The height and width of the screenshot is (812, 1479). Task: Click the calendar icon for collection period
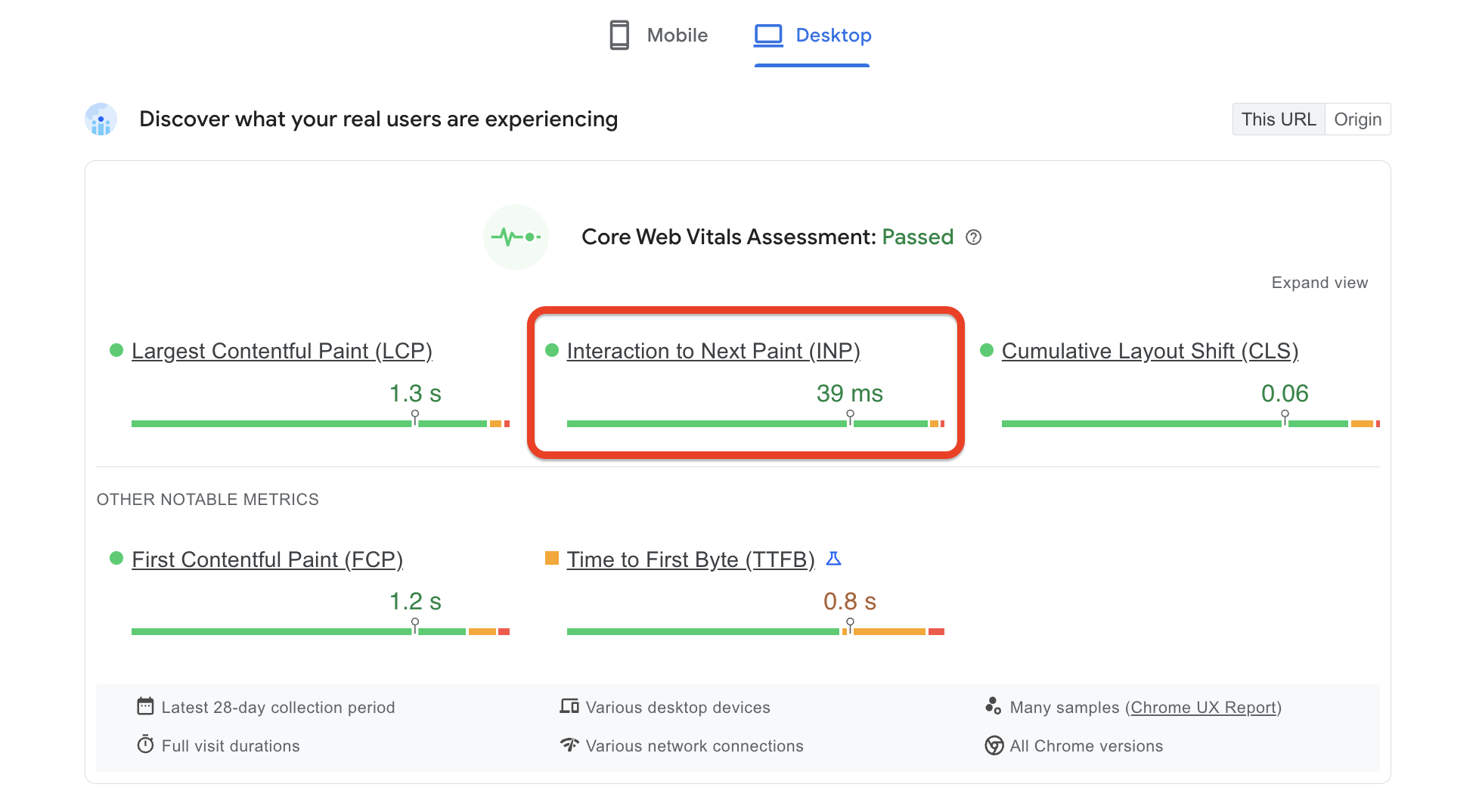tap(145, 706)
